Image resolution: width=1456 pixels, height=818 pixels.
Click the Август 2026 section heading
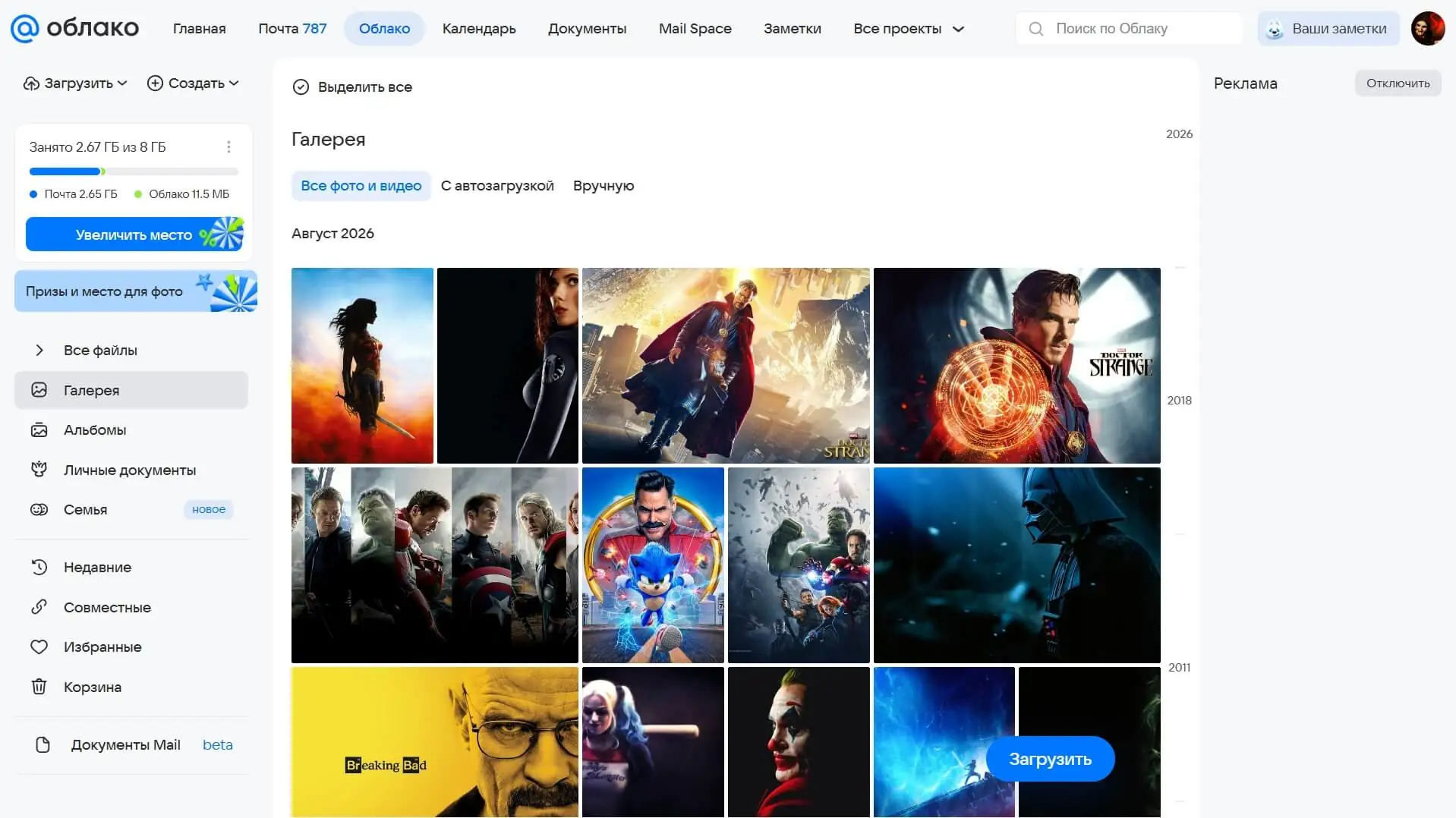[332, 234]
